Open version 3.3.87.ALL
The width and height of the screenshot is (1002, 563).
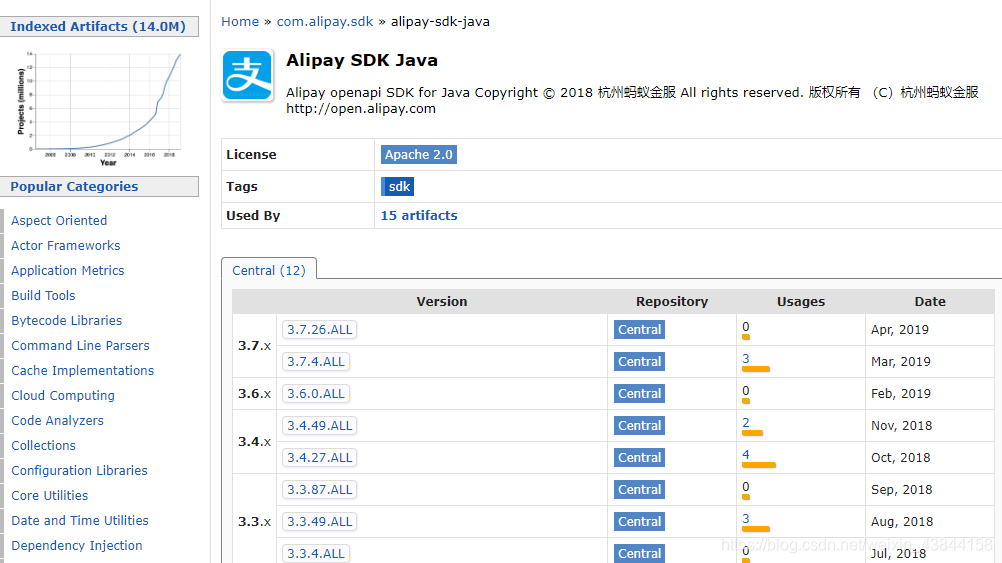(320, 490)
